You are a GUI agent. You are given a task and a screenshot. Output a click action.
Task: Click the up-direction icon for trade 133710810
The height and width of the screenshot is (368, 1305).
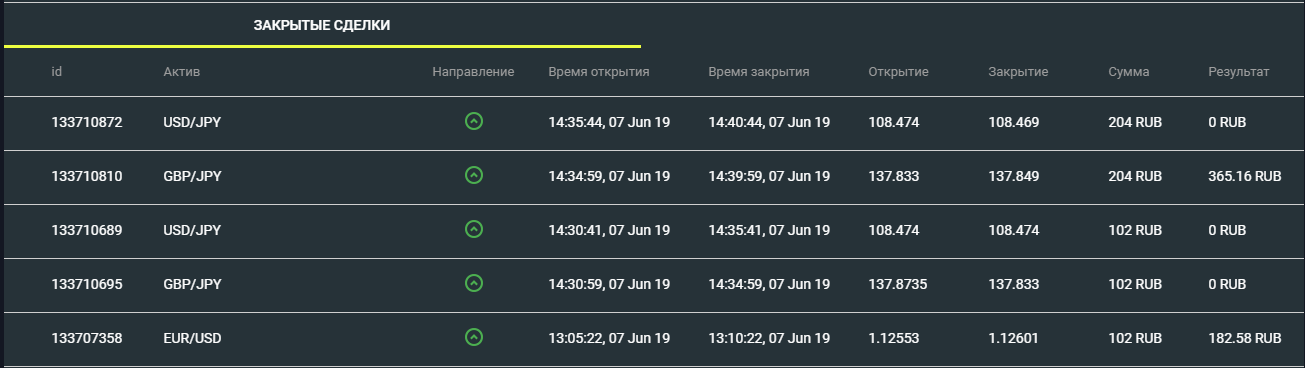point(474,176)
